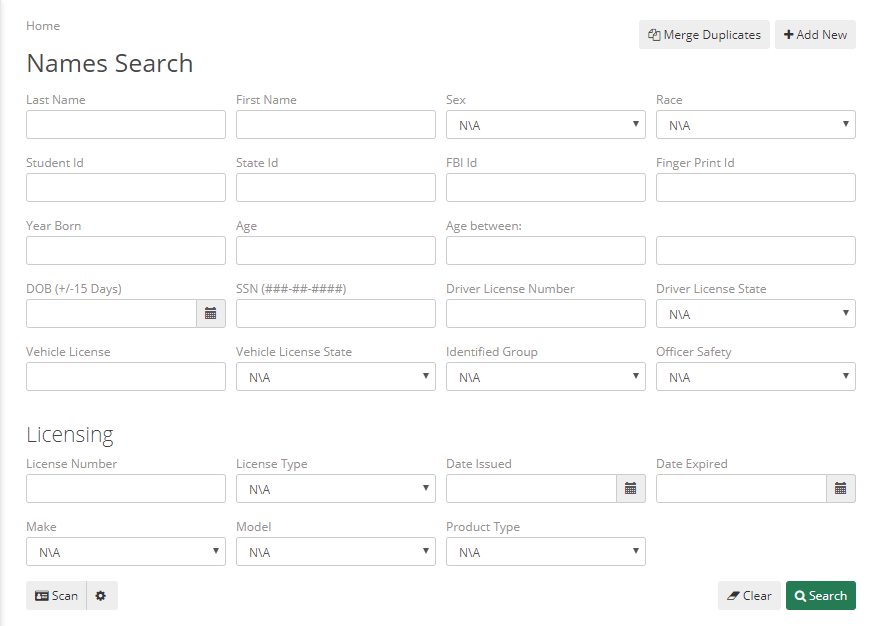Screen dimensions: 873x626
Task: Expand the Race dropdown
Action: (756, 125)
